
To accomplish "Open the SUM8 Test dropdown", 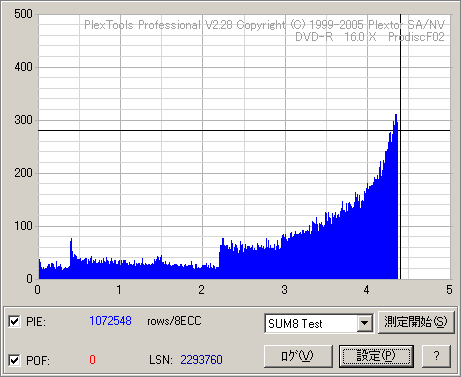I will tap(365, 323).
